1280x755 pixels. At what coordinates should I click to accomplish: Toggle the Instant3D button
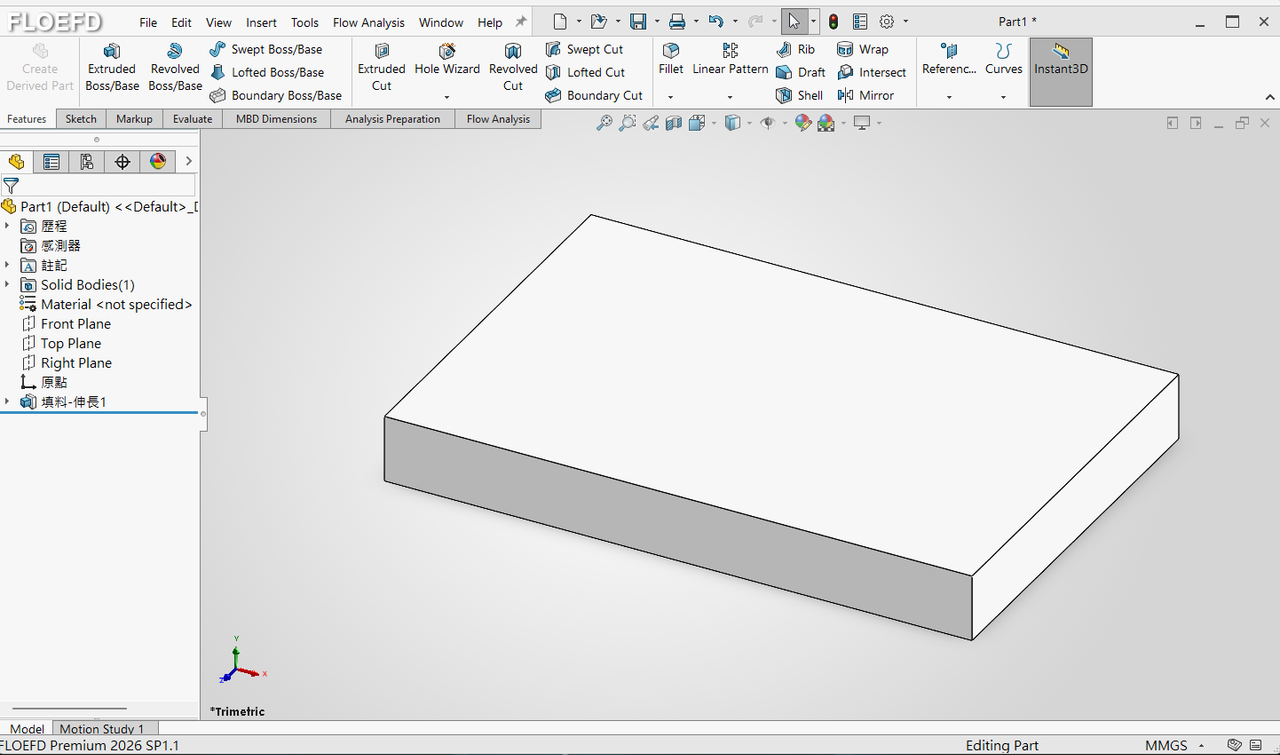point(1061,71)
